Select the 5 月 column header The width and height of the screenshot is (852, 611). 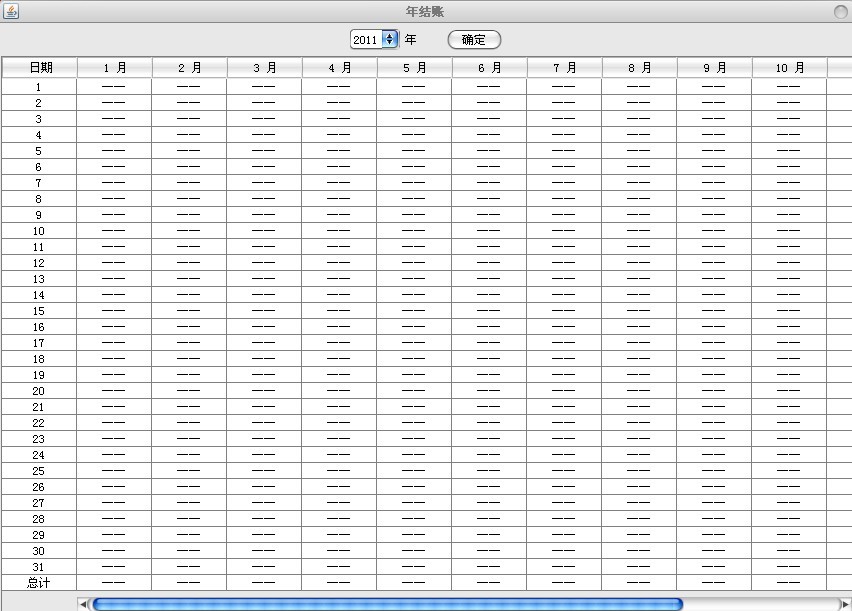[x=415, y=67]
